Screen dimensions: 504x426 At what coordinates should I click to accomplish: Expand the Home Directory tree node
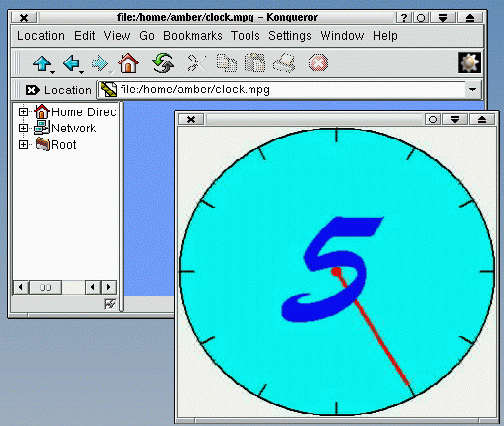pos(23,111)
